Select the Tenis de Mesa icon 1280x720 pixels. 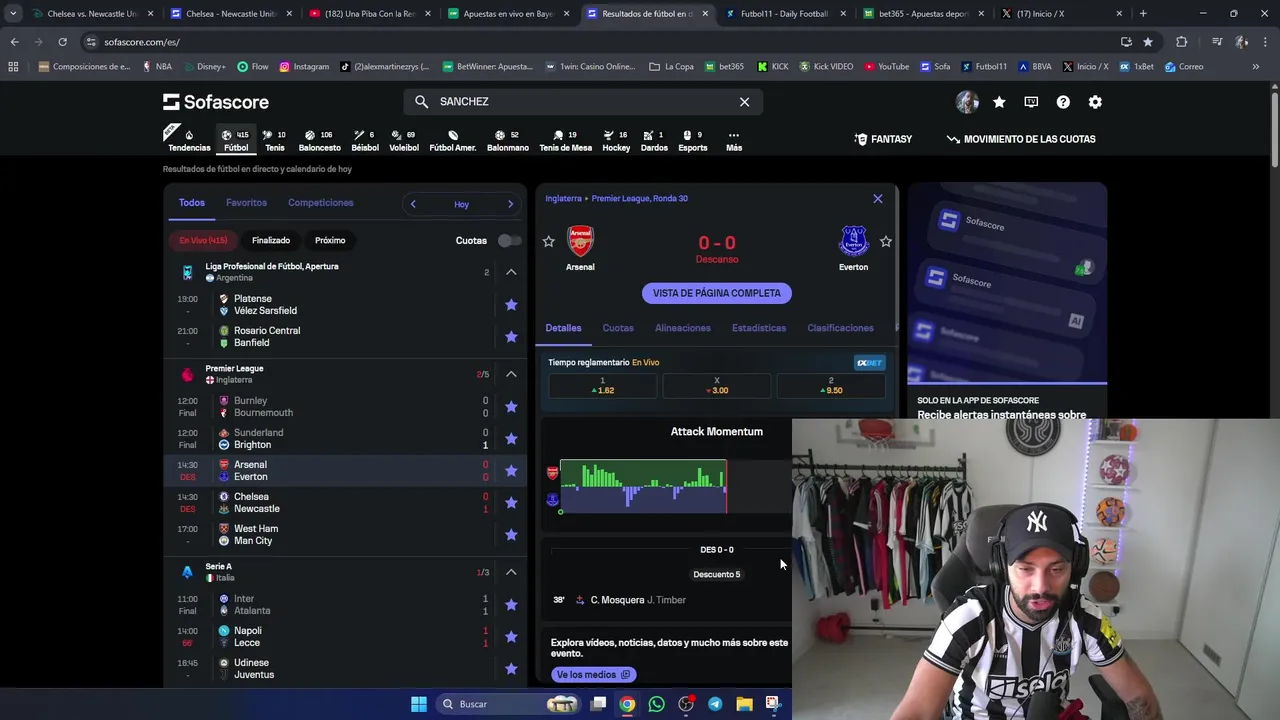tap(565, 140)
